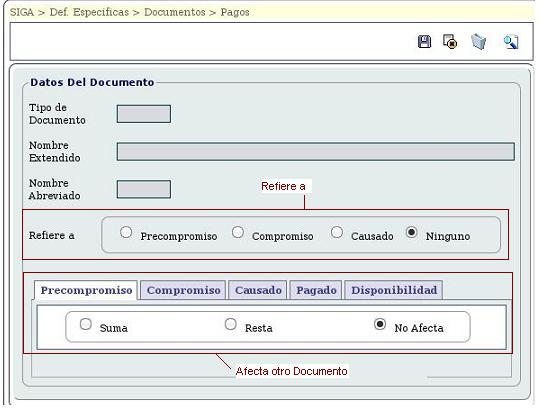Click the Nombre Abreviado input field

(144, 189)
